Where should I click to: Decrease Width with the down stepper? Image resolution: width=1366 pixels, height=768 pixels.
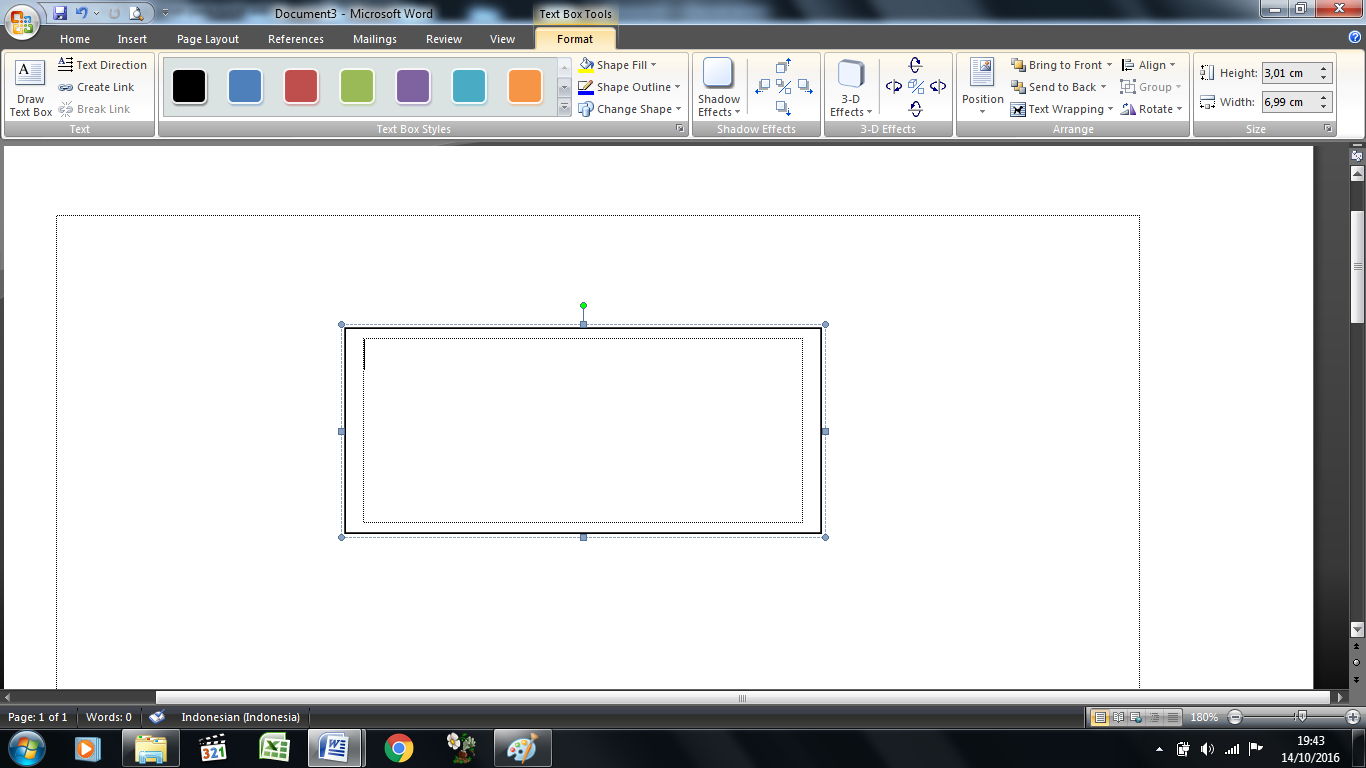(x=1324, y=107)
